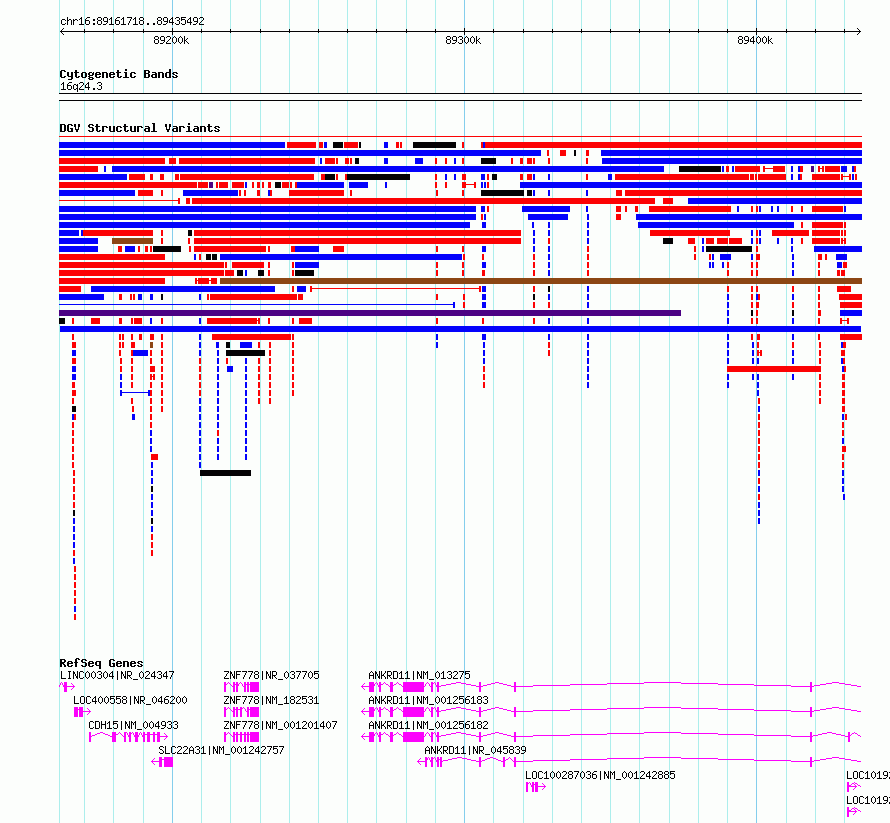This screenshot has width=890, height=823.
Task: Click the ZNF778 NM_001201407 transcript glyph
Action: coord(242,737)
